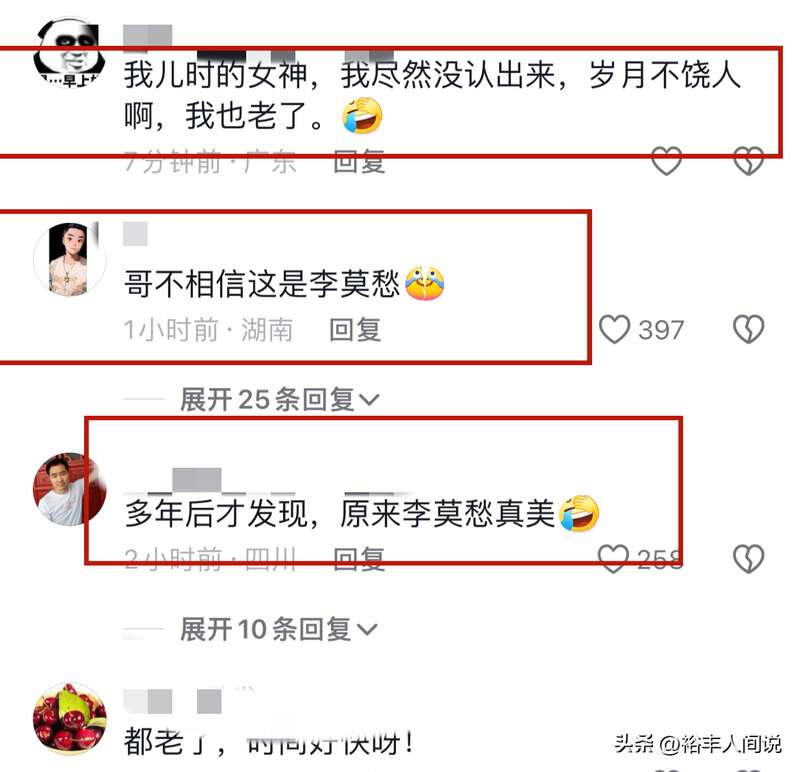This screenshot has width=800, height=772.
Task: Open the cherry avatar user profile
Action: click(69, 718)
